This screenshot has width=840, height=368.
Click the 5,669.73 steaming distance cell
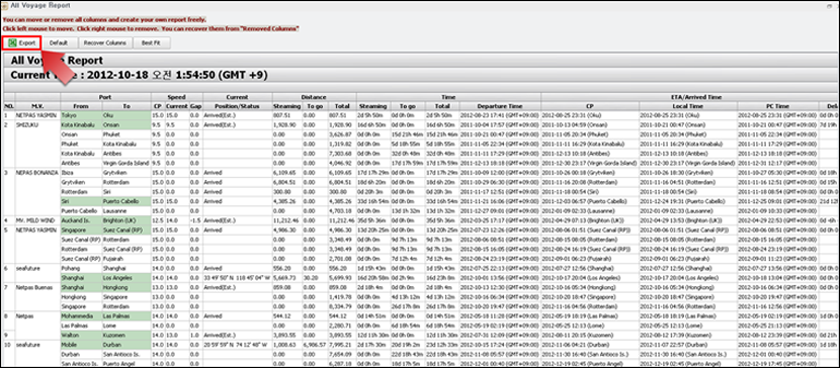(287, 277)
